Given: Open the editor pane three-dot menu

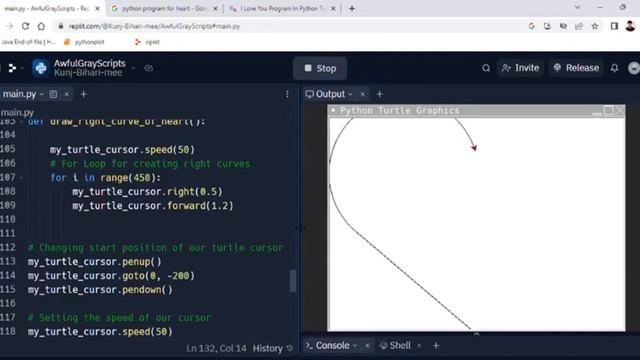Looking at the screenshot, I should coord(287,94).
